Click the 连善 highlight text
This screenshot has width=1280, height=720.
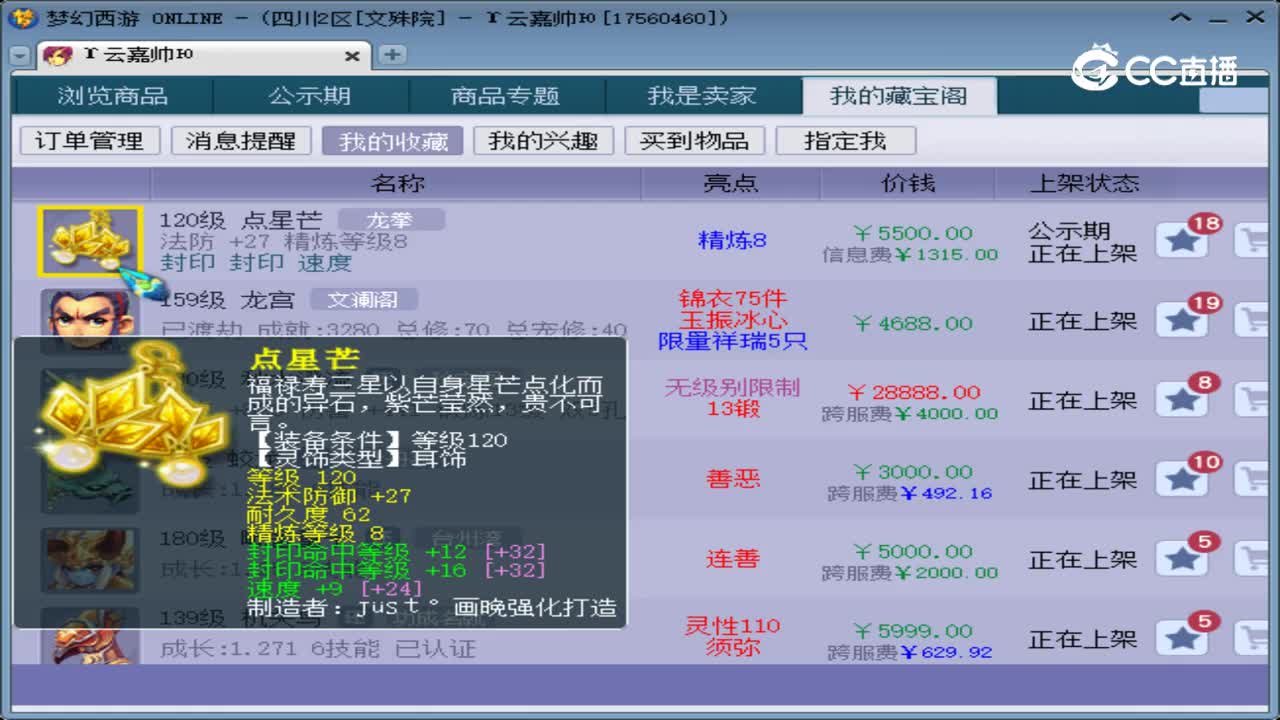[x=733, y=559]
